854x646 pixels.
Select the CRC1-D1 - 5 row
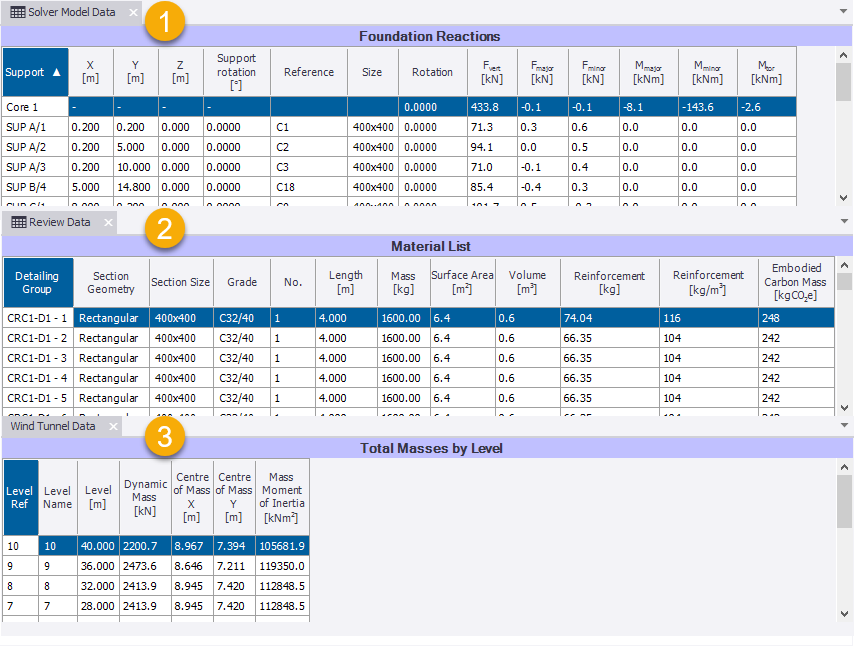[419, 398]
